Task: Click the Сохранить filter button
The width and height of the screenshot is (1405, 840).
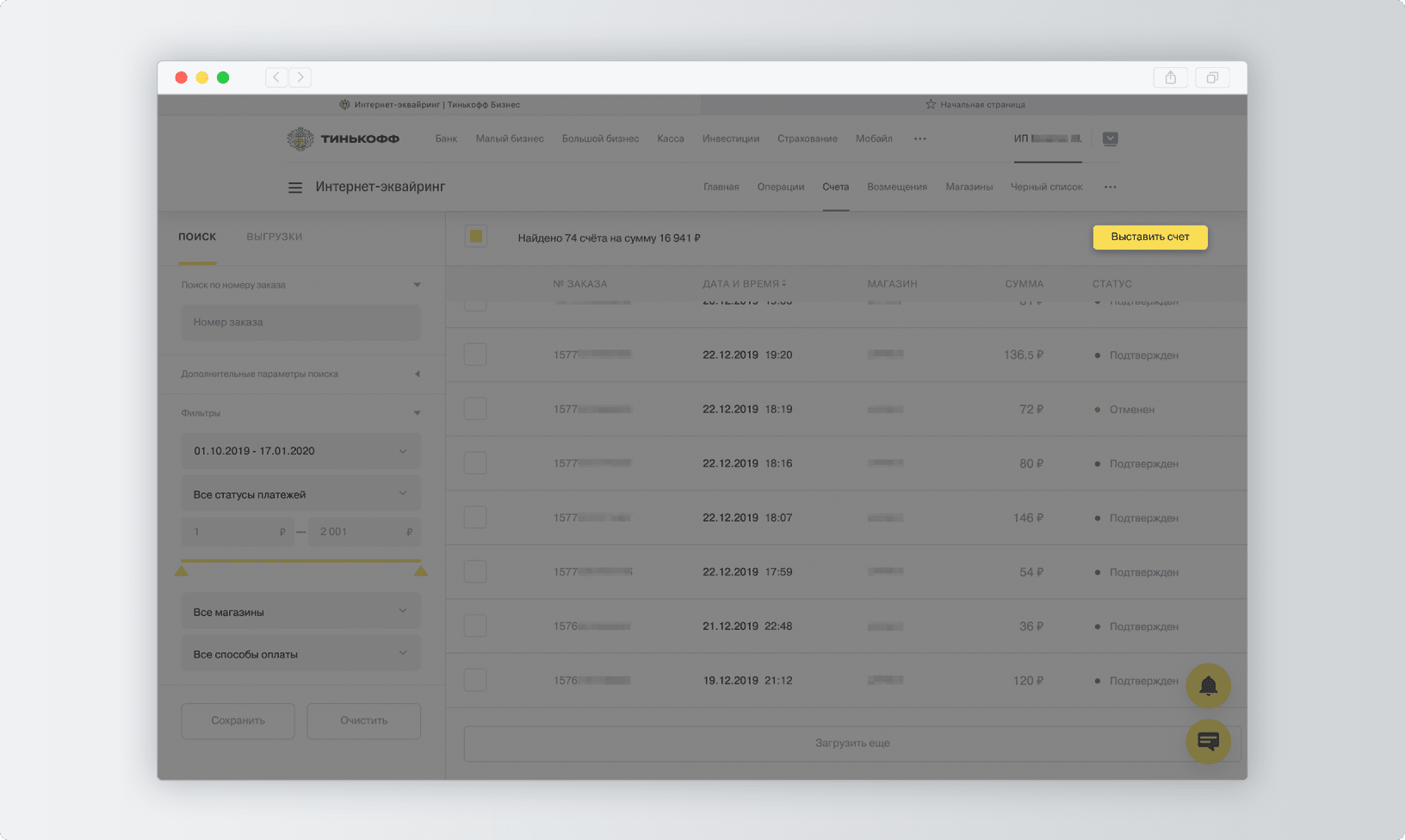Action: click(x=238, y=720)
